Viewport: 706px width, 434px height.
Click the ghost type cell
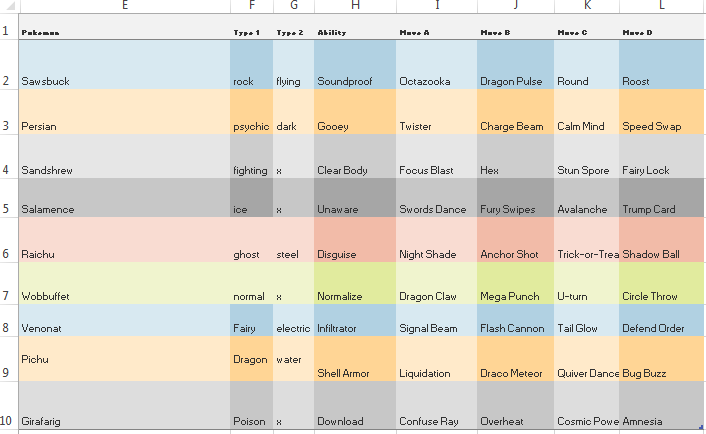pos(252,240)
